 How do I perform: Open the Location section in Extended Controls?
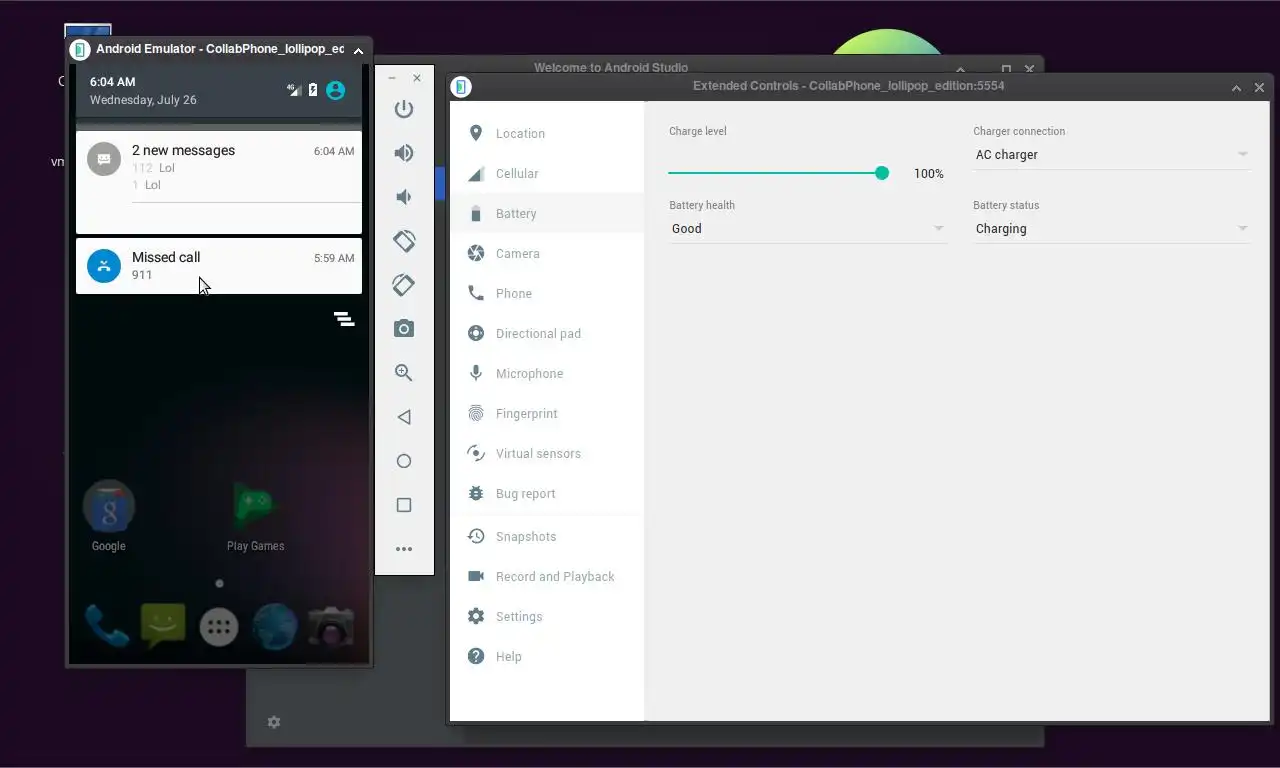coord(547,133)
